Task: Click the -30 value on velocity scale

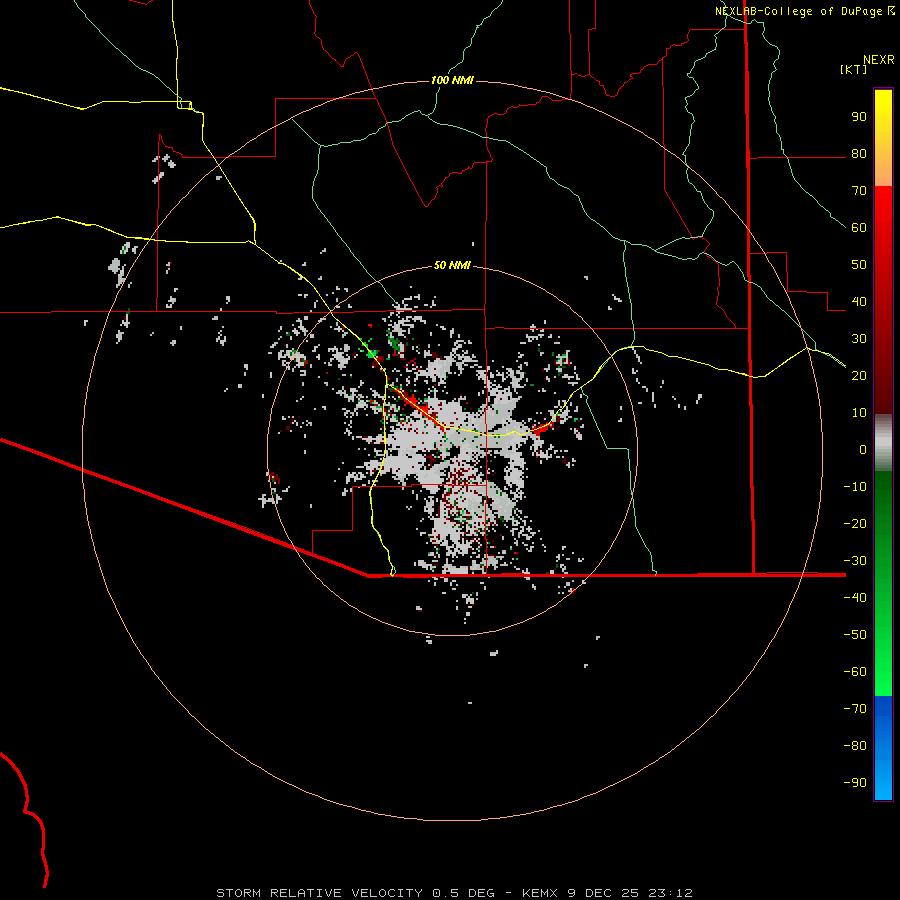Action: tap(855, 561)
